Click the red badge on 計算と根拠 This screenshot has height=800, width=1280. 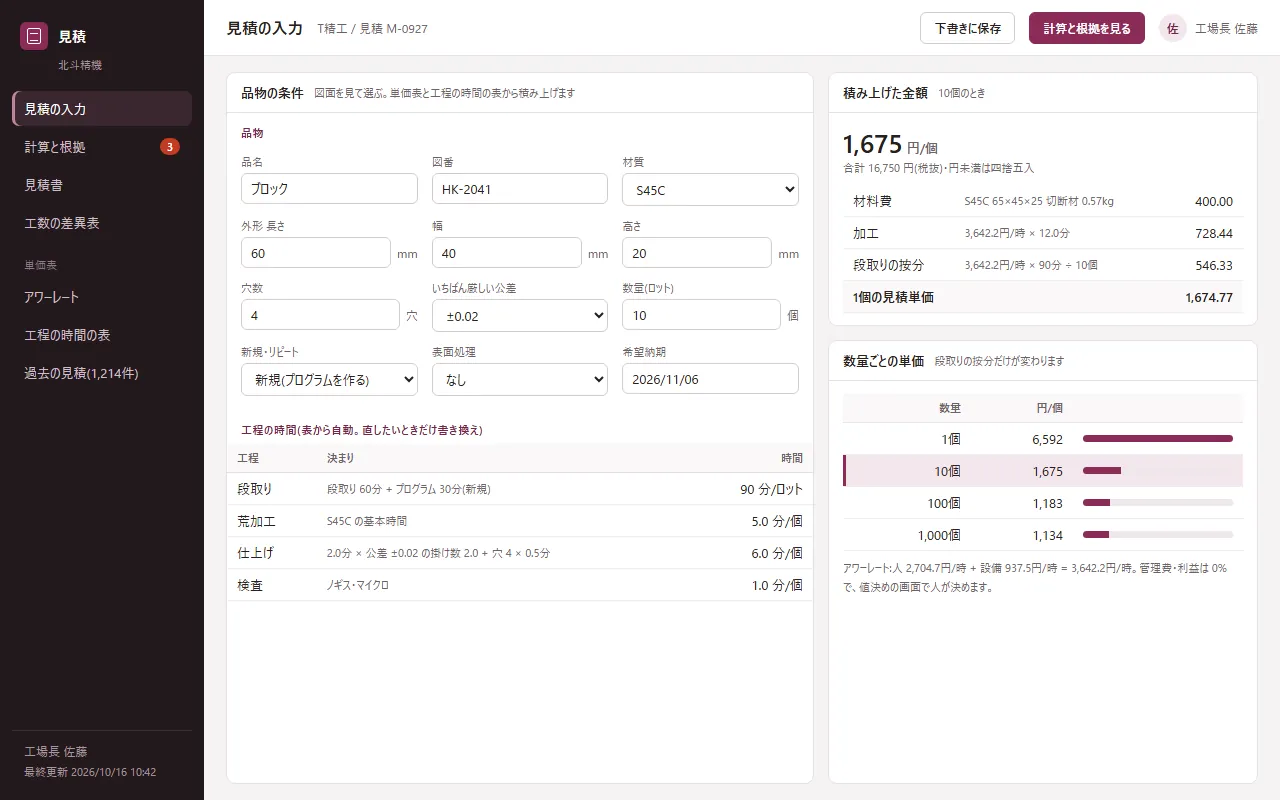coord(170,147)
